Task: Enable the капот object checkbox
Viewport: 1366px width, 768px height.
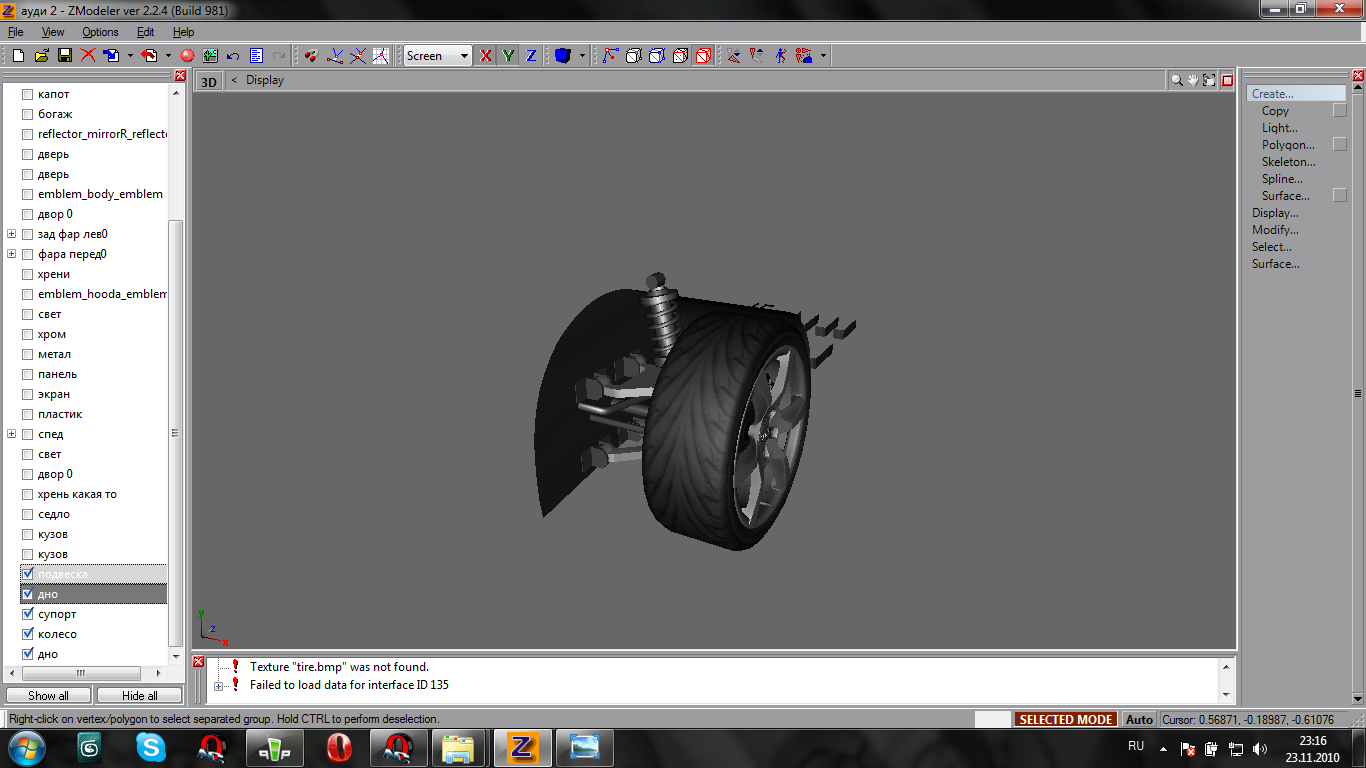Action: pyautogui.click(x=28, y=94)
